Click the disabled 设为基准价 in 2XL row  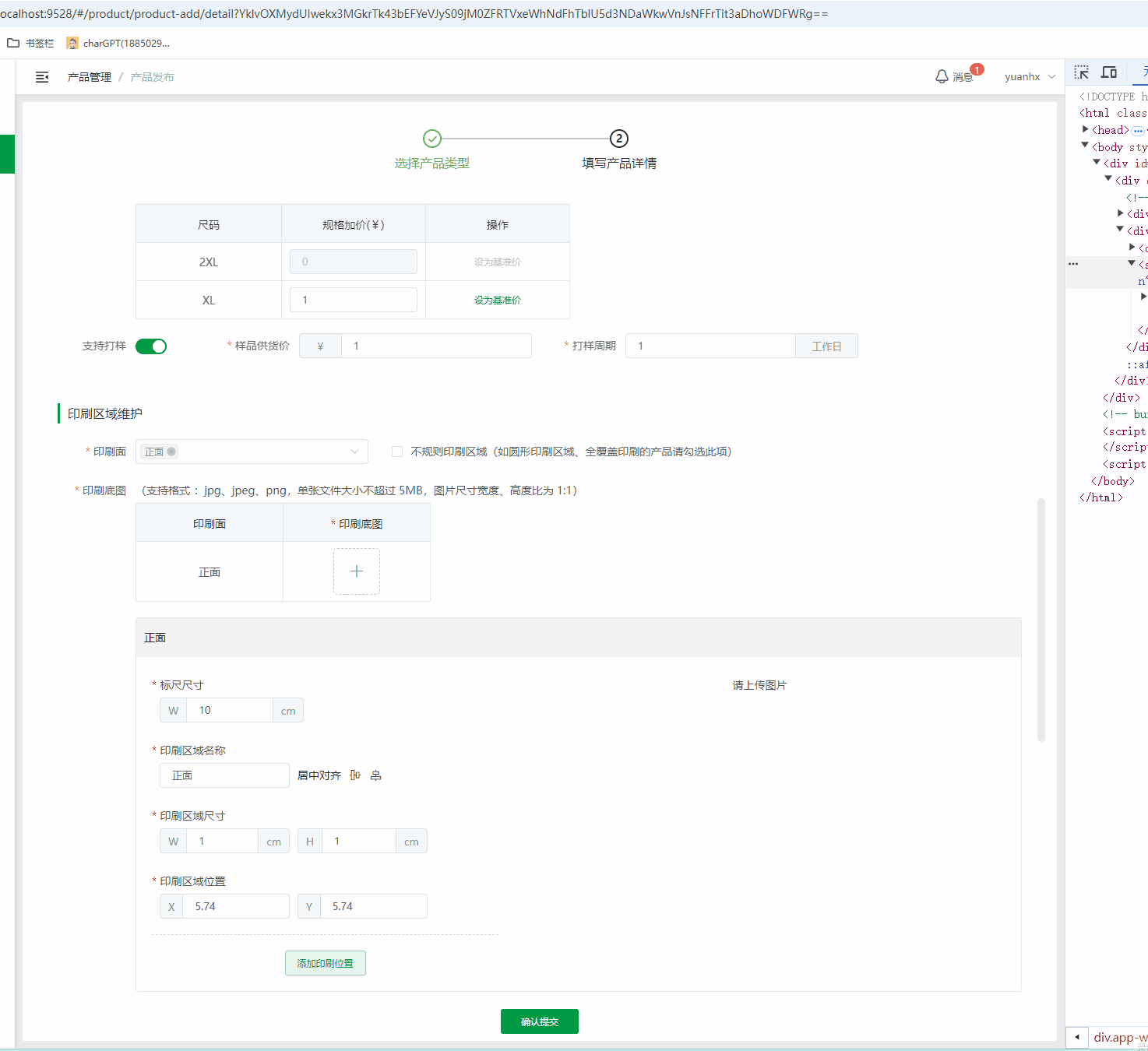(x=498, y=262)
